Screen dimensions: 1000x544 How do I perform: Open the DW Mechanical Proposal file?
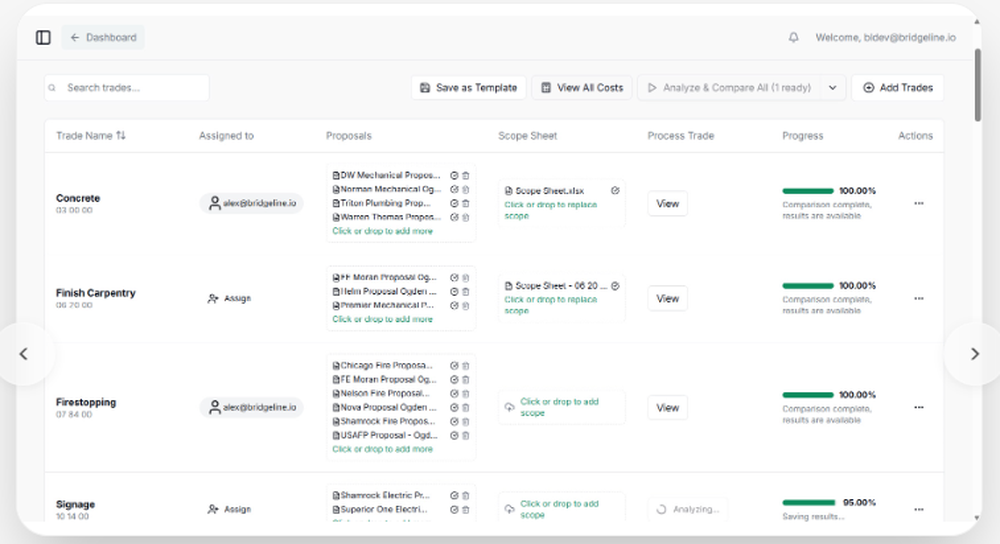tap(386, 175)
